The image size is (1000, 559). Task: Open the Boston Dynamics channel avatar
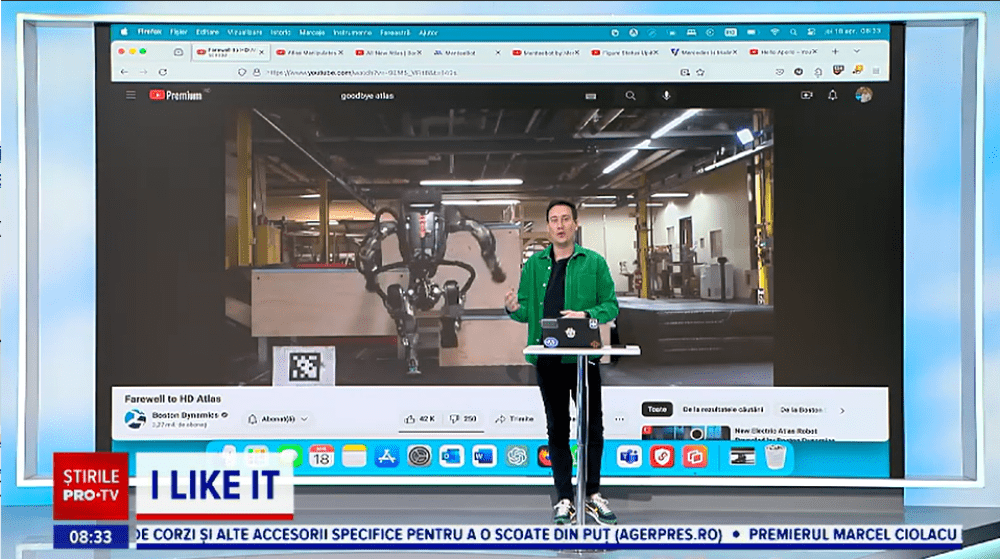(135, 419)
